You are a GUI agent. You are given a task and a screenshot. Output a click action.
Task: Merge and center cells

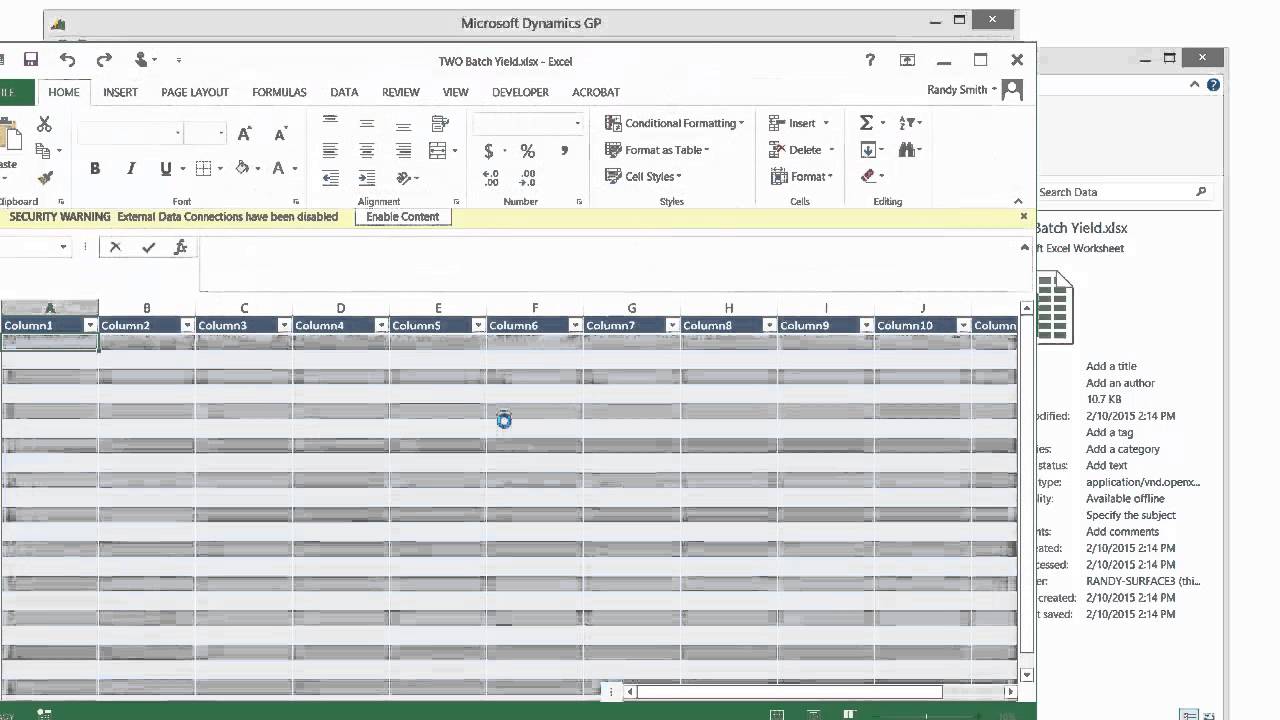click(438, 150)
